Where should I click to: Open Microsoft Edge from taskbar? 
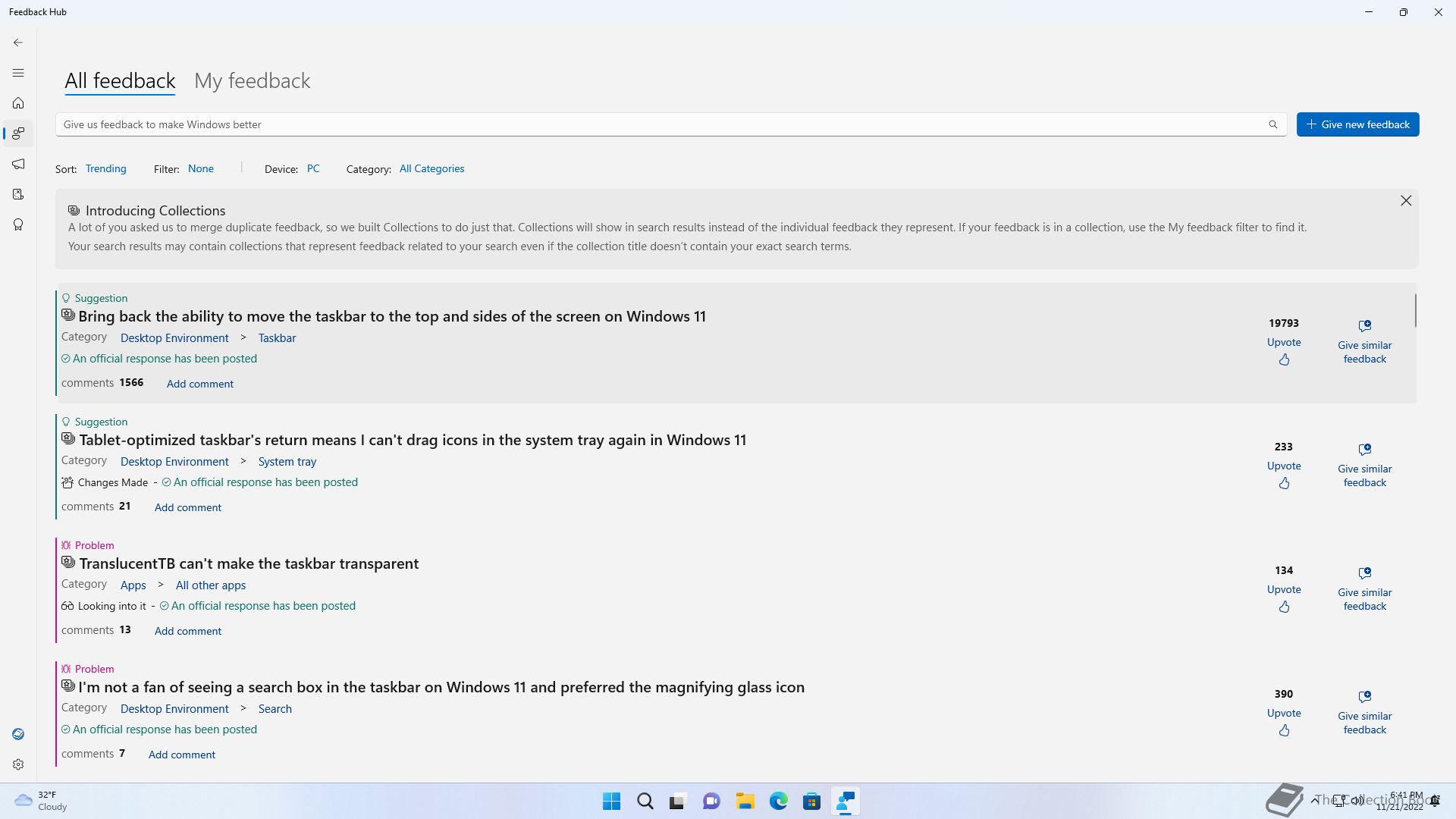(779, 802)
